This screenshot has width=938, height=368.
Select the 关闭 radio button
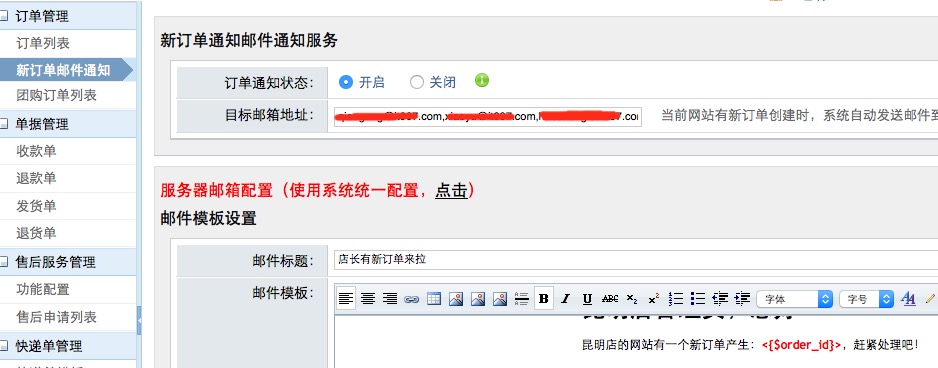coord(416,83)
